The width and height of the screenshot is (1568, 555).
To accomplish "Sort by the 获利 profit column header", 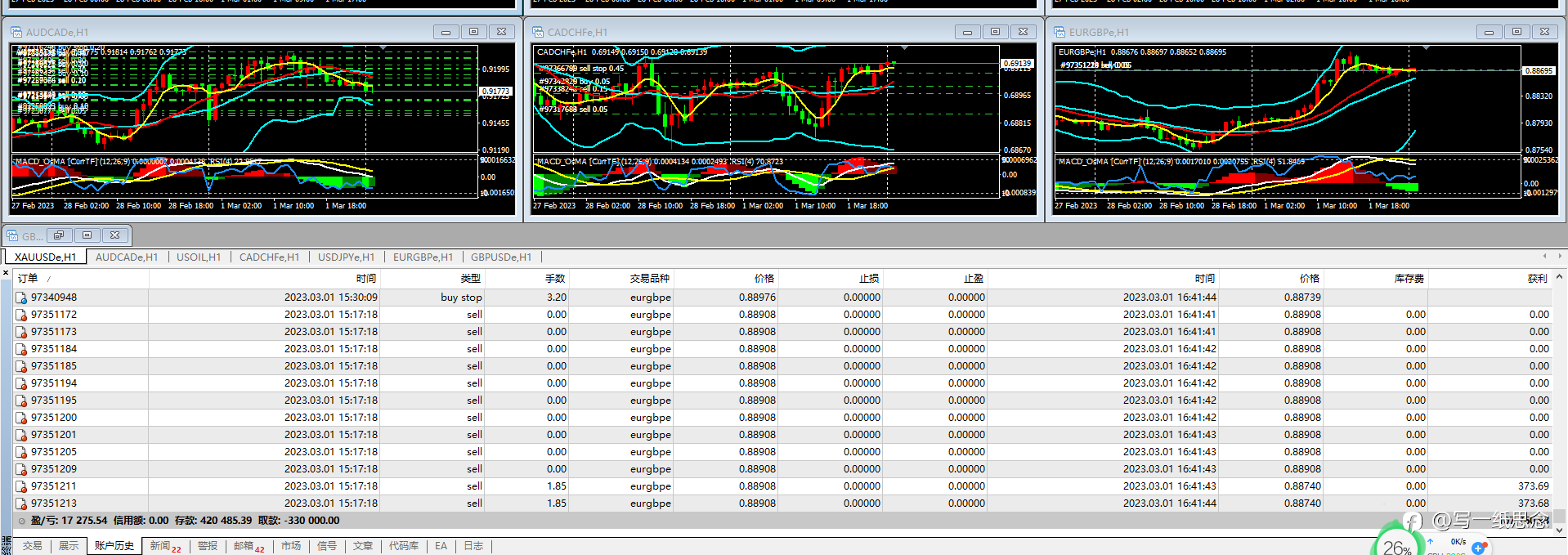I will click(x=1537, y=279).
